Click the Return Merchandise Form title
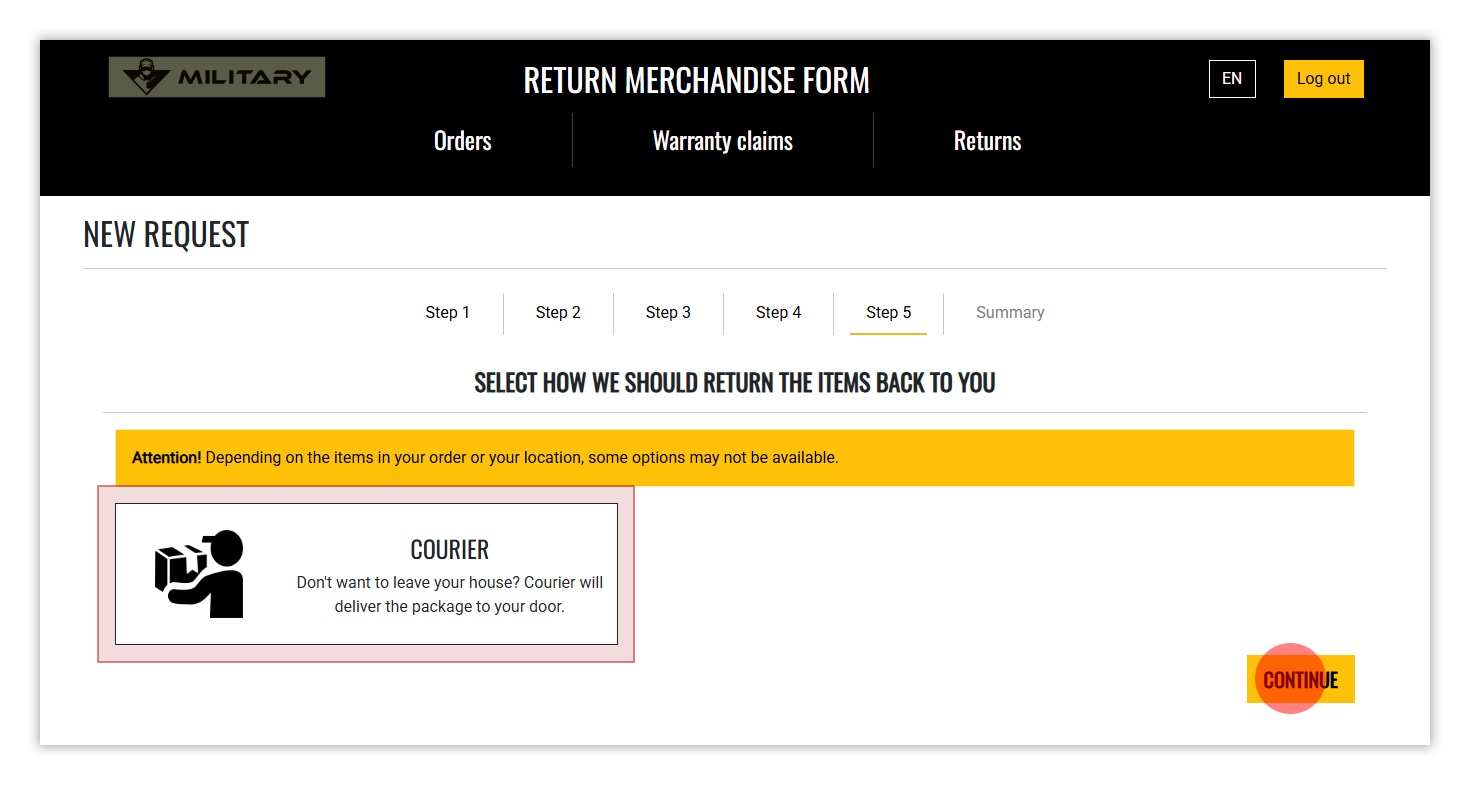The width and height of the screenshot is (1470, 785). pyautogui.click(x=696, y=80)
